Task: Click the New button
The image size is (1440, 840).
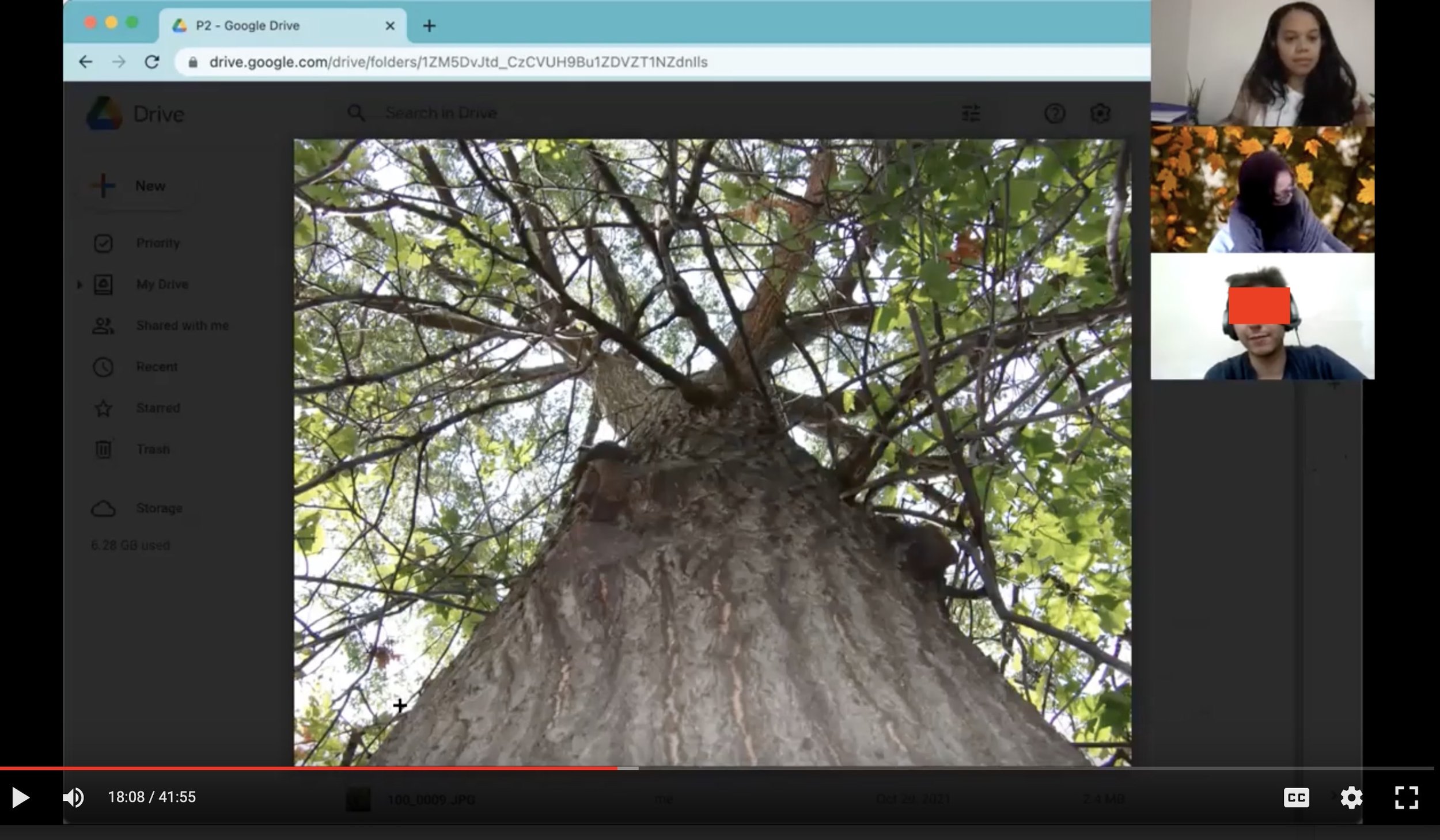Action: coord(136,186)
